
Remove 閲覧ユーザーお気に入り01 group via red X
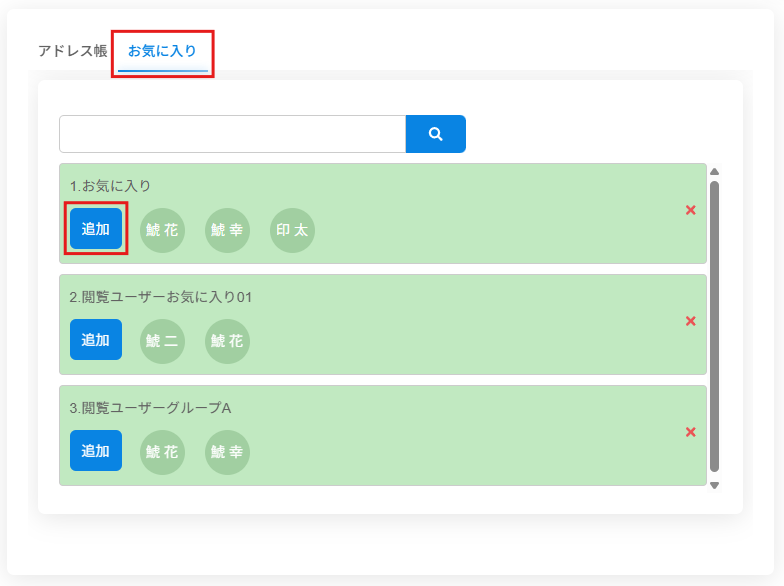click(x=690, y=321)
